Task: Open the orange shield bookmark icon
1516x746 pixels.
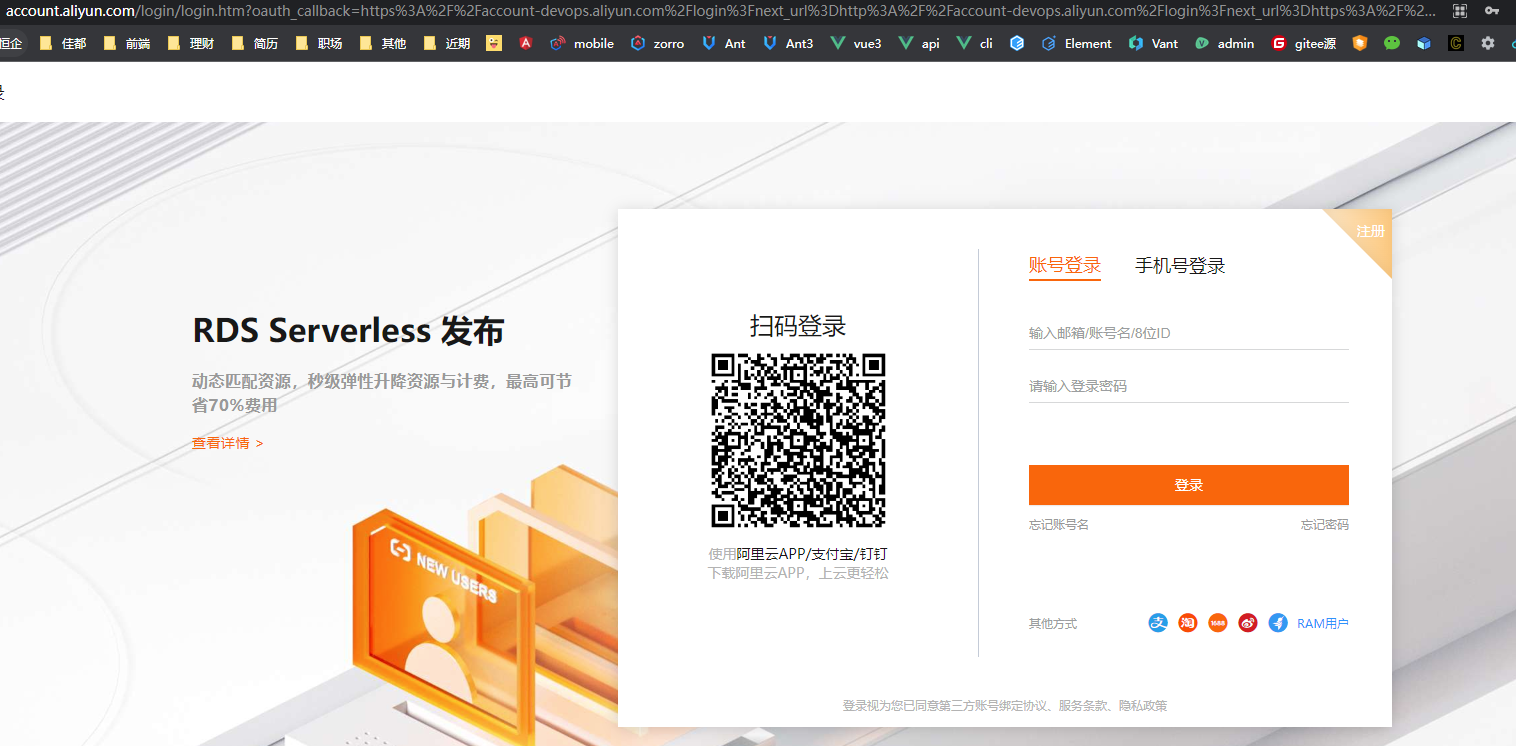Action: pyautogui.click(x=1360, y=43)
